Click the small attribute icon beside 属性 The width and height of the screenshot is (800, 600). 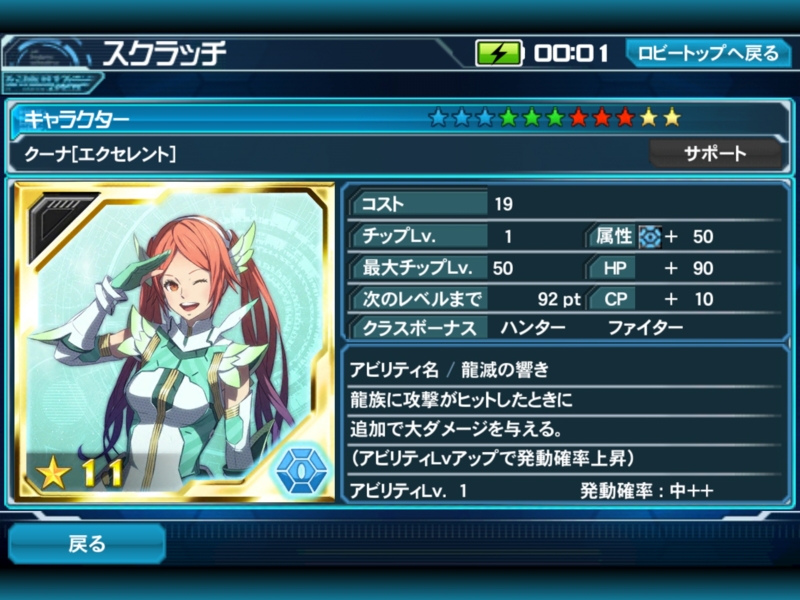click(x=650, y=237)
